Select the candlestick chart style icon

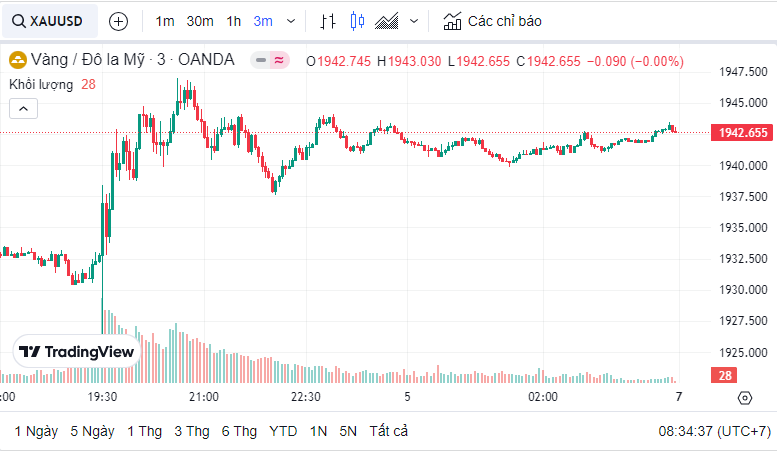point(358,21)
